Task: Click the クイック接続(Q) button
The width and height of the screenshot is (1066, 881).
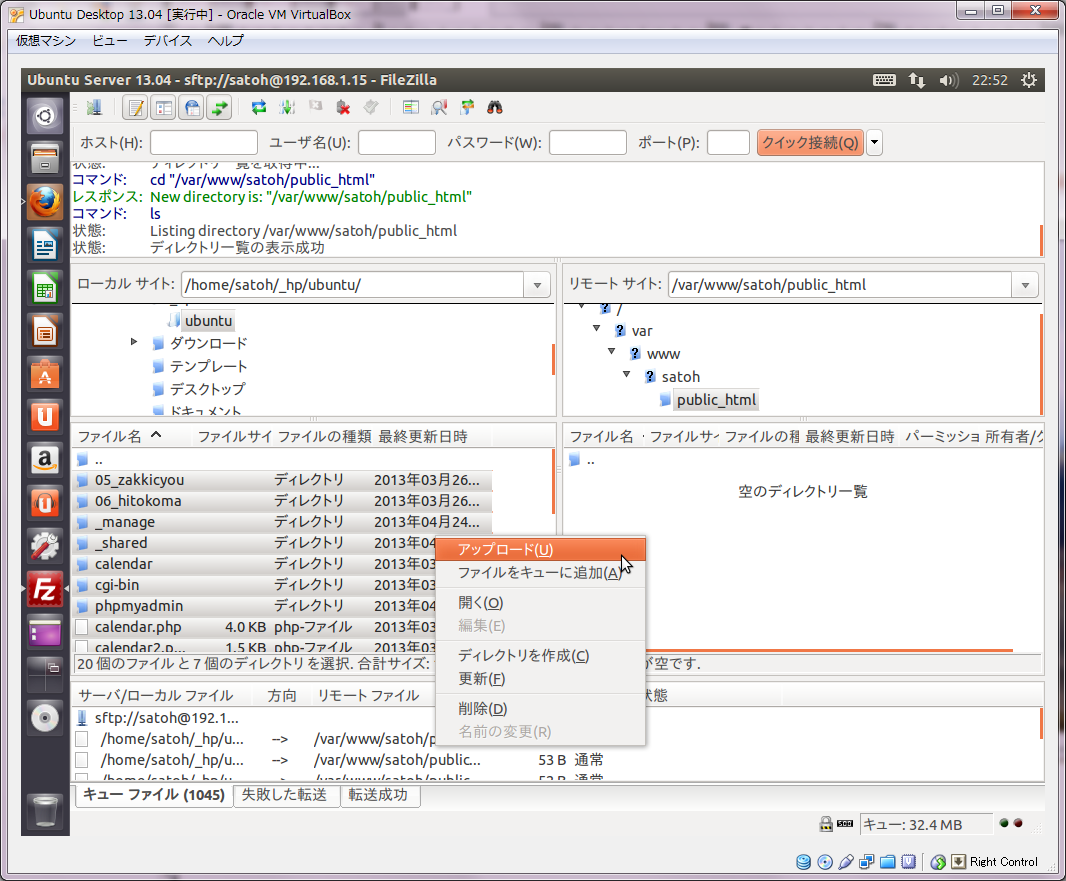Action: pos(810,143)
